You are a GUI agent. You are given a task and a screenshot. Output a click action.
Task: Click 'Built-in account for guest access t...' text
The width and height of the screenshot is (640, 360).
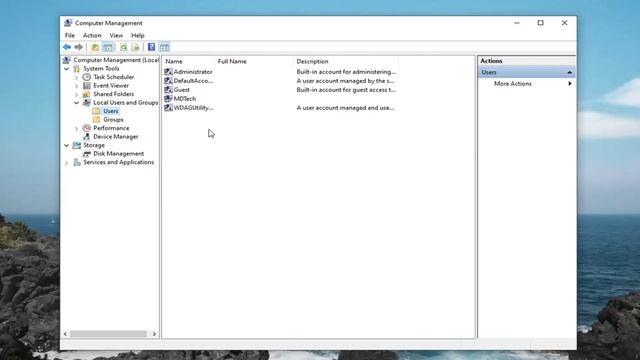(x=346, y=90)
